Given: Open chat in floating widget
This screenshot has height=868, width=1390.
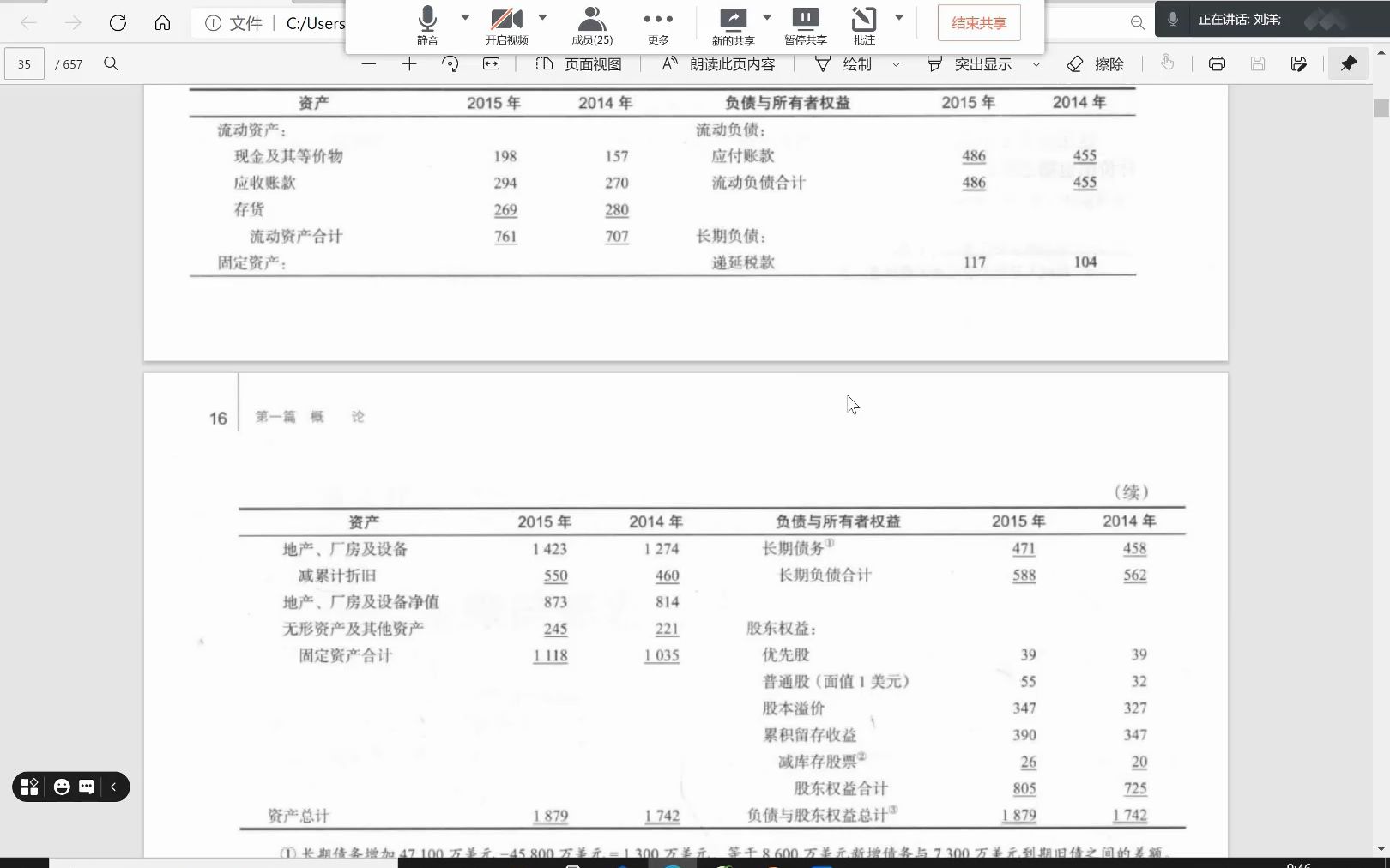Looking at the screenshot, I should click(x=87, y=787).
